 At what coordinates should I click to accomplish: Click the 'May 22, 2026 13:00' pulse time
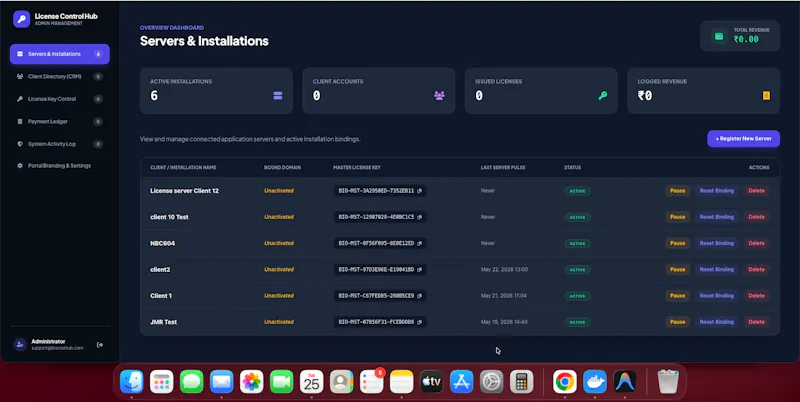point(504,269)
